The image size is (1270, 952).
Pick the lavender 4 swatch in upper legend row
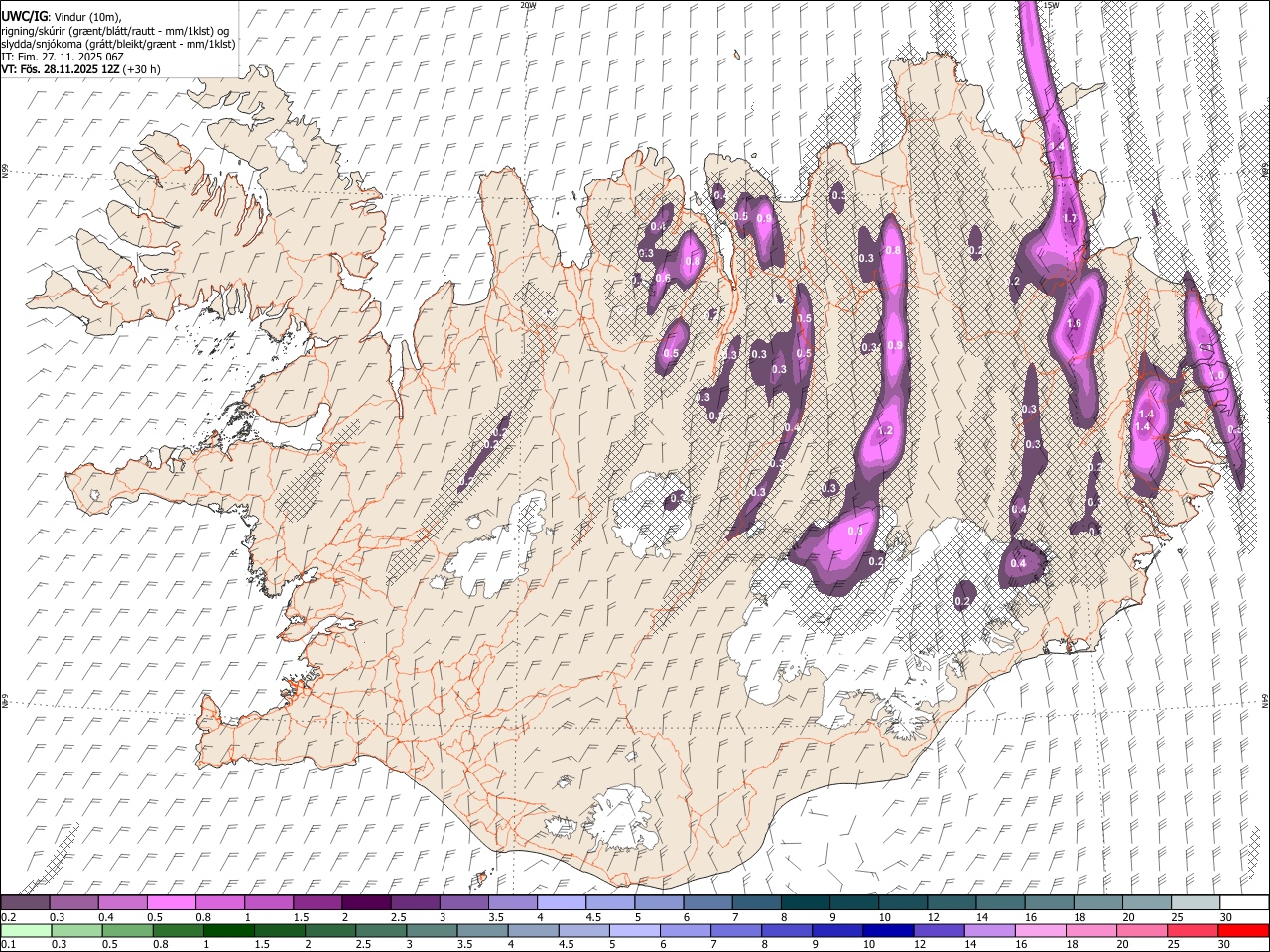click(x=560, y=902)
